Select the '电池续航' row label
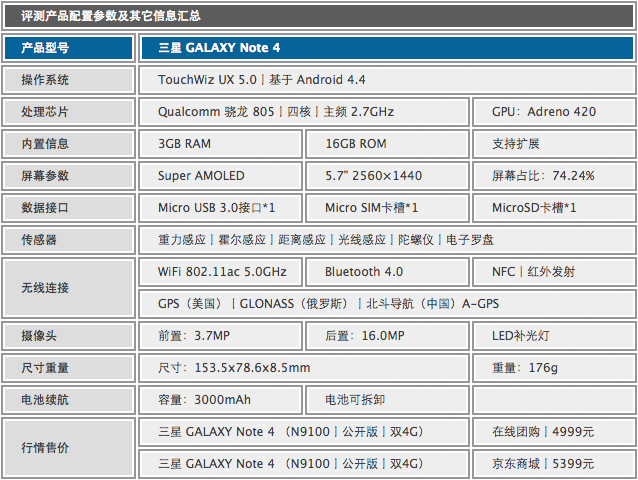The height and width of the screenshot is (480, 638). click(x=68, y=400)
